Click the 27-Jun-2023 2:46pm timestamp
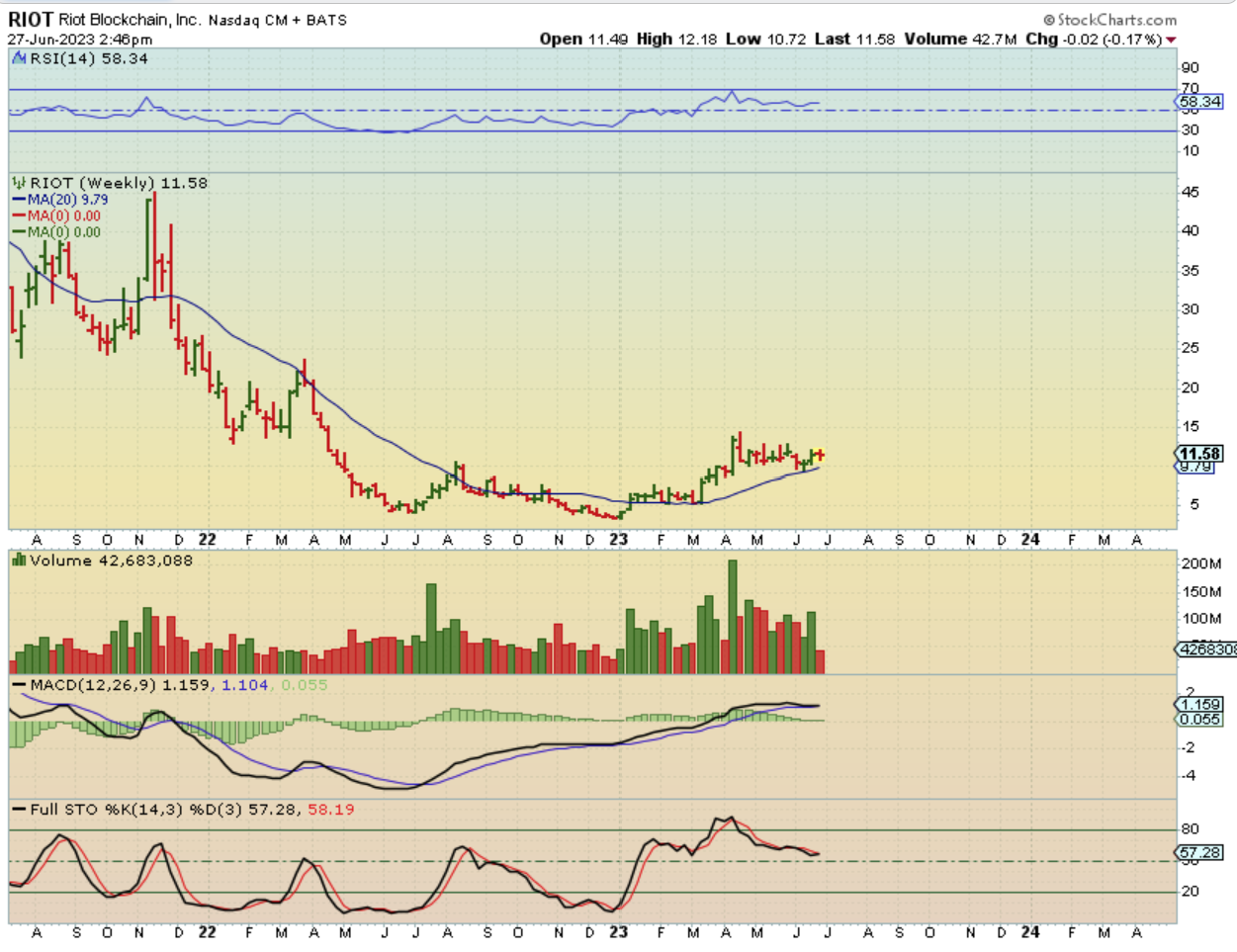The width and height of the screenshot is (1237, 952). point(80,40)
